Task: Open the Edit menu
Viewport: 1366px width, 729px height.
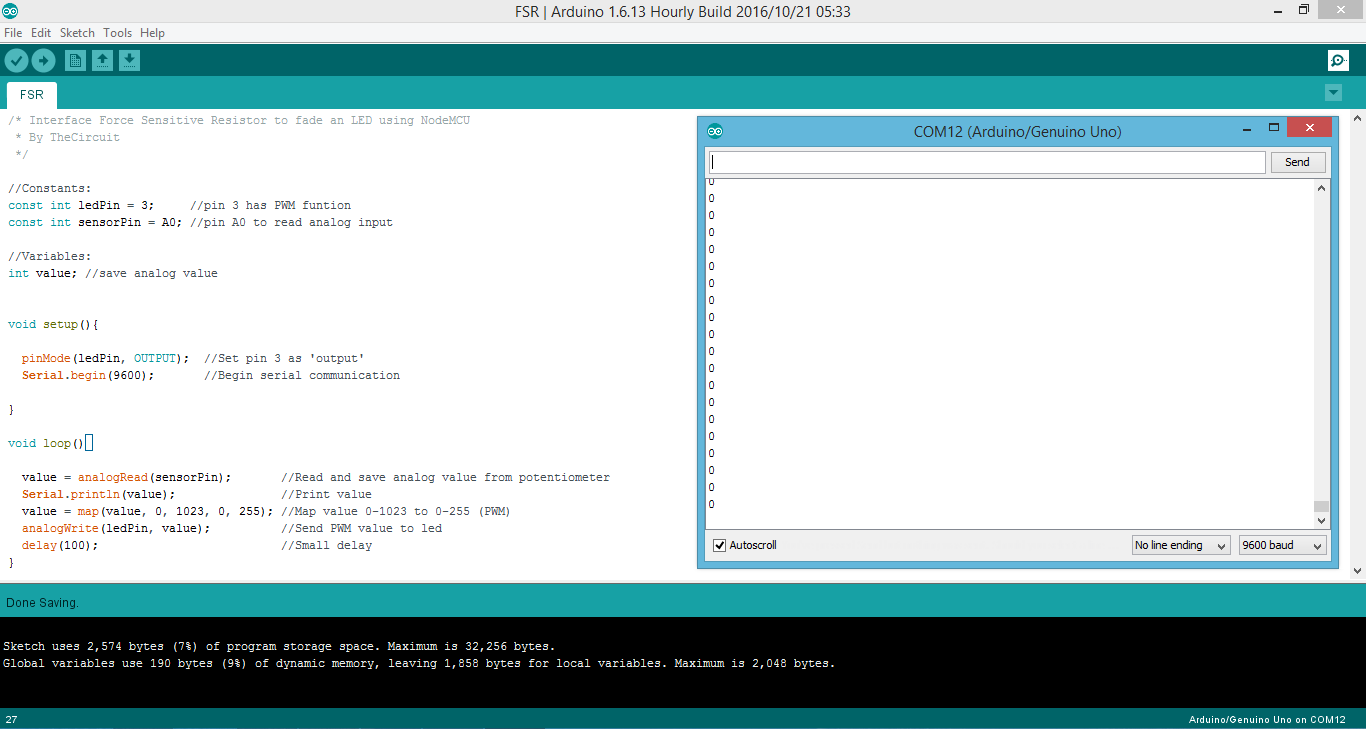Action: 41,33
